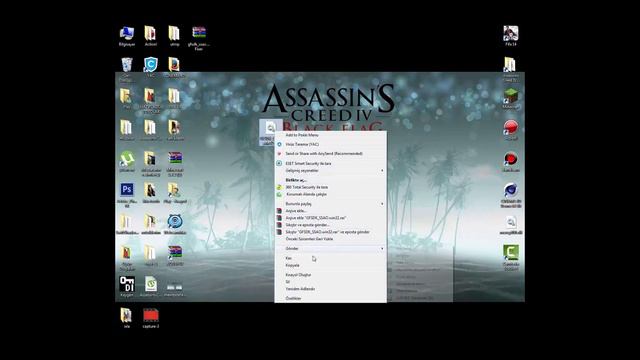The width and height of the screenshot is (640, 360).
Task: Choose Add to Pokki Menu
Action: (330, 135)
